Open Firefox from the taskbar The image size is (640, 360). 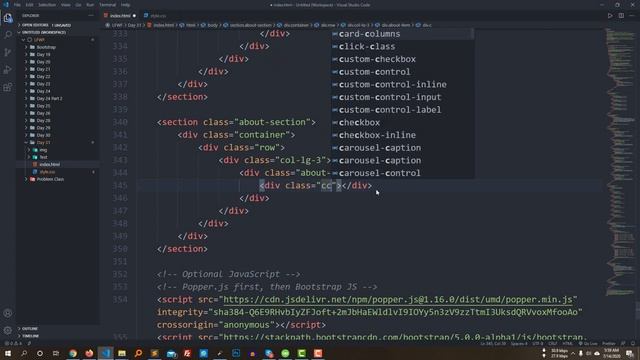click(89, 353)
